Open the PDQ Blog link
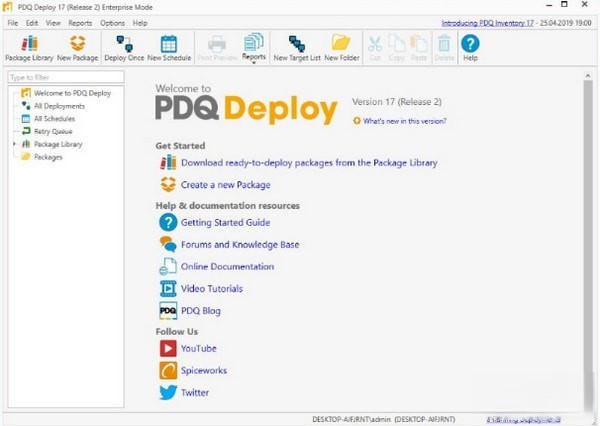Screen dimensions: 600x426 [x=201, y=311]
